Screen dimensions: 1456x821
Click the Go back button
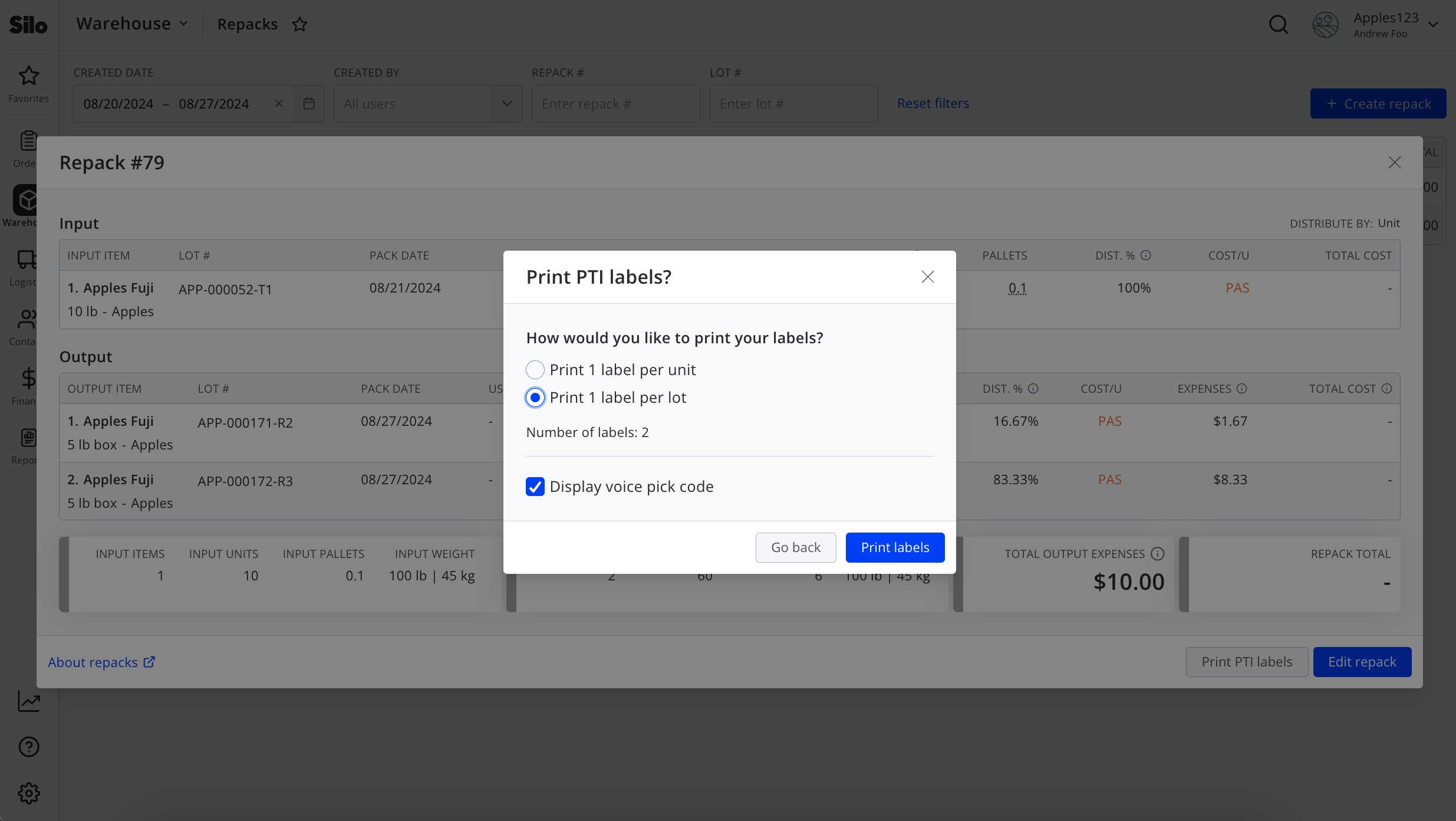796,547
